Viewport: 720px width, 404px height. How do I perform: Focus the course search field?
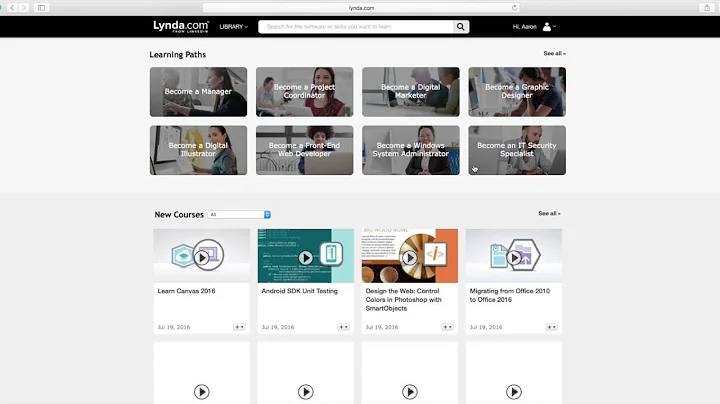[356, 27]
